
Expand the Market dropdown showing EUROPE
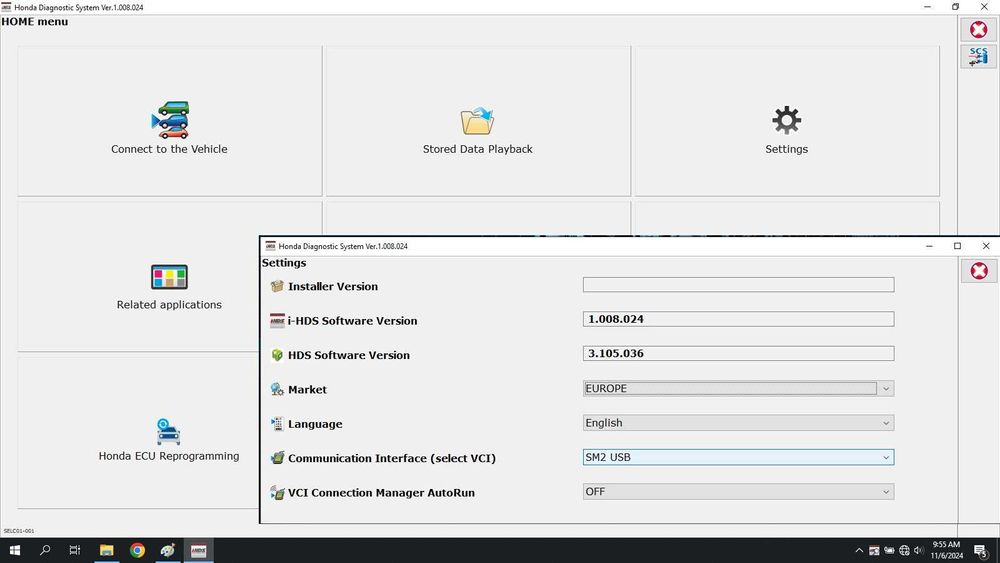pos(738,388)
